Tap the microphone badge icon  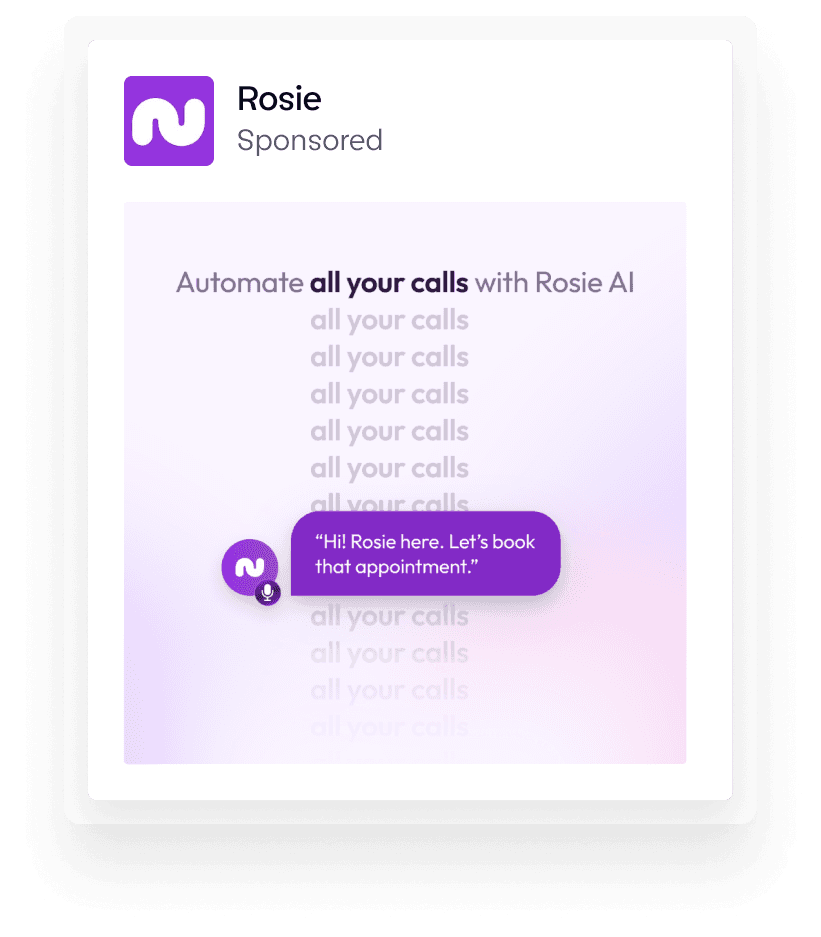[x=268, y=593]
